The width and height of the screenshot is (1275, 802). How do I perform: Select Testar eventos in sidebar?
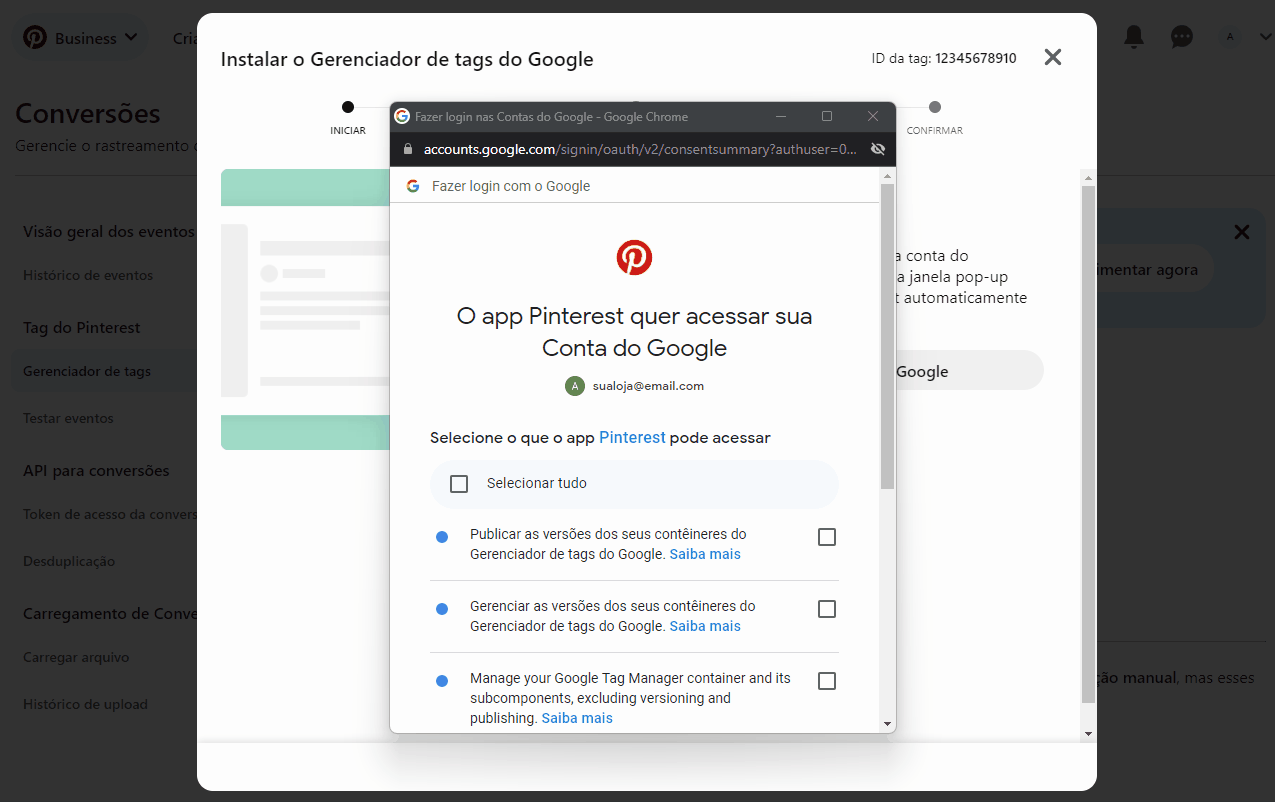pyautogui.click(x=68, y=418)
